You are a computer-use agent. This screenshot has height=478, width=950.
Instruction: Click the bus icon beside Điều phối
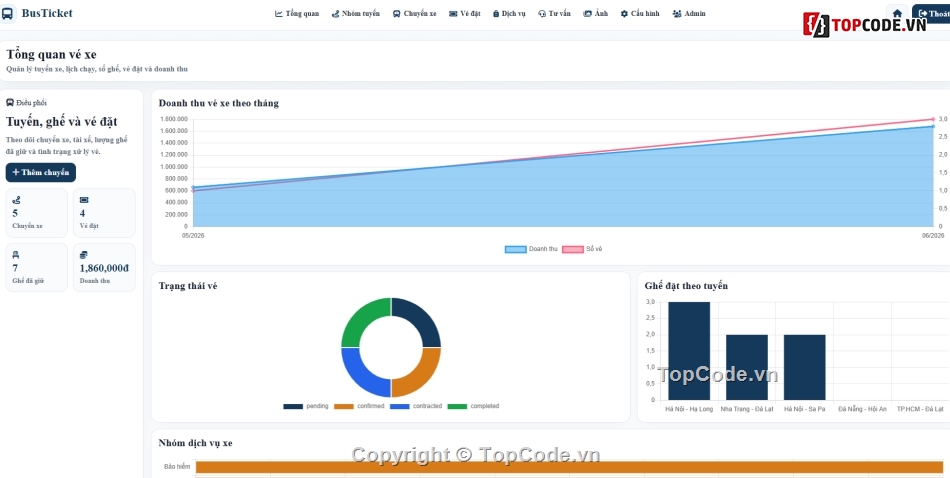coord(10,103)
